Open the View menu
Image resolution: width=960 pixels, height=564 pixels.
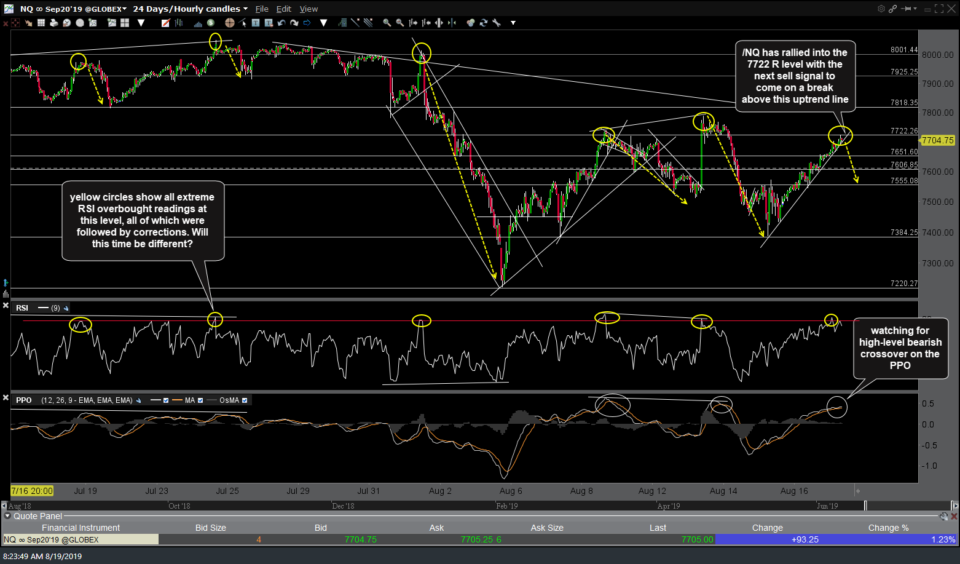pyautogui.click(x=309, y=9)
